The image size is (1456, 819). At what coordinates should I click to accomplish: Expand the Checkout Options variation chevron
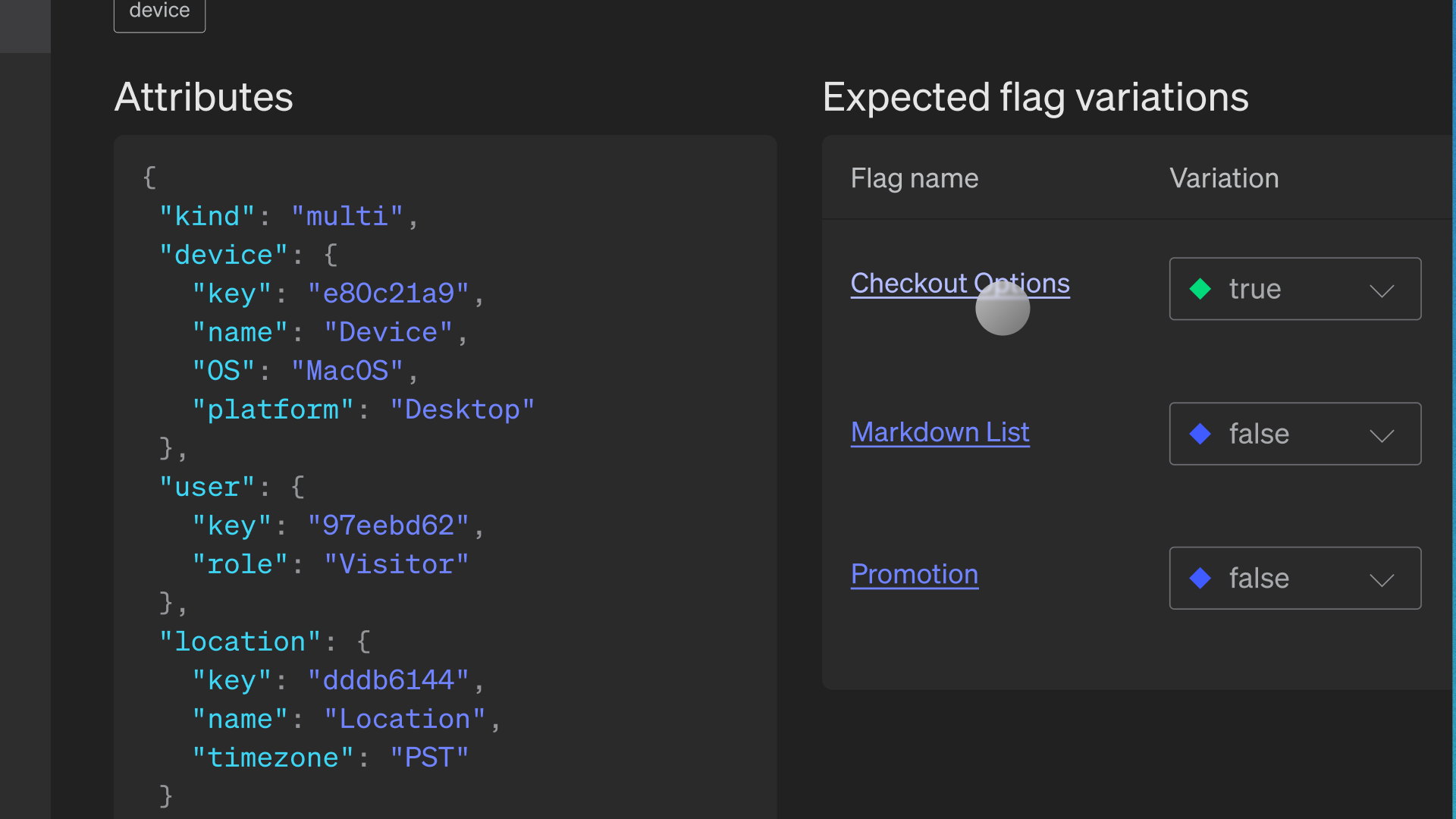(x=1382, y=290)
